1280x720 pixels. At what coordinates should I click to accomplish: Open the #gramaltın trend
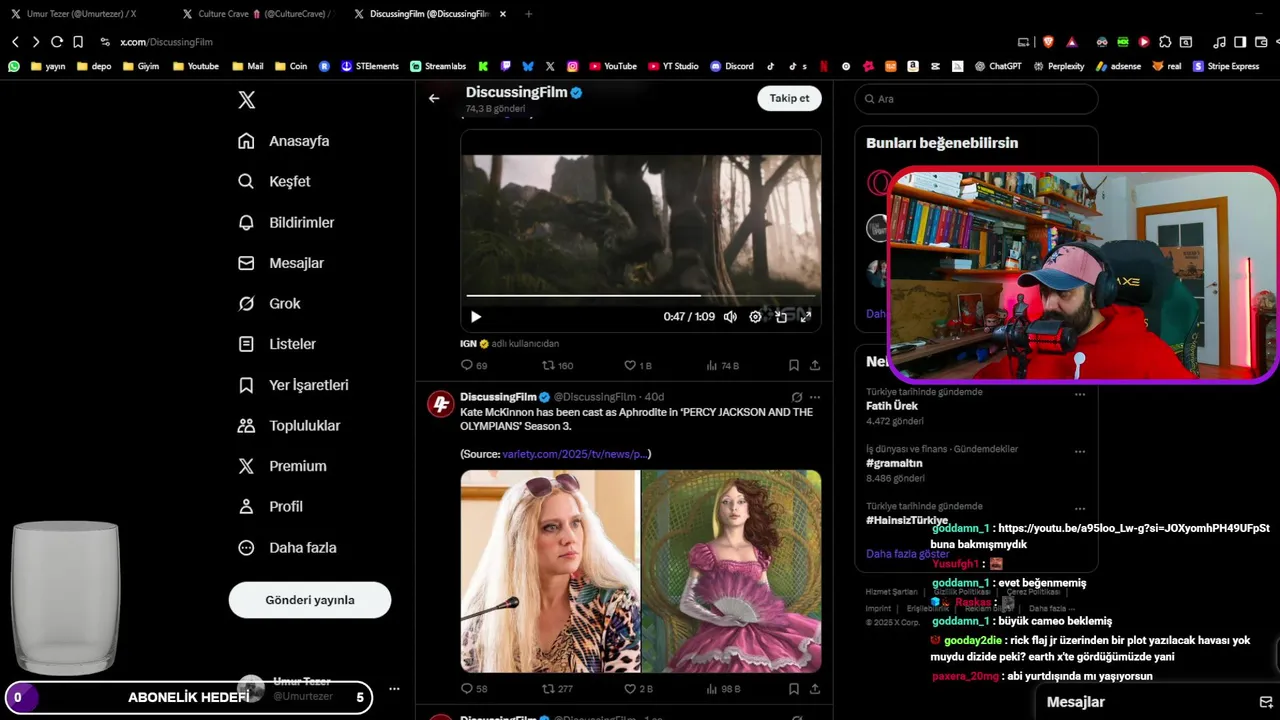pyautogui.click(x=894, y=464)
